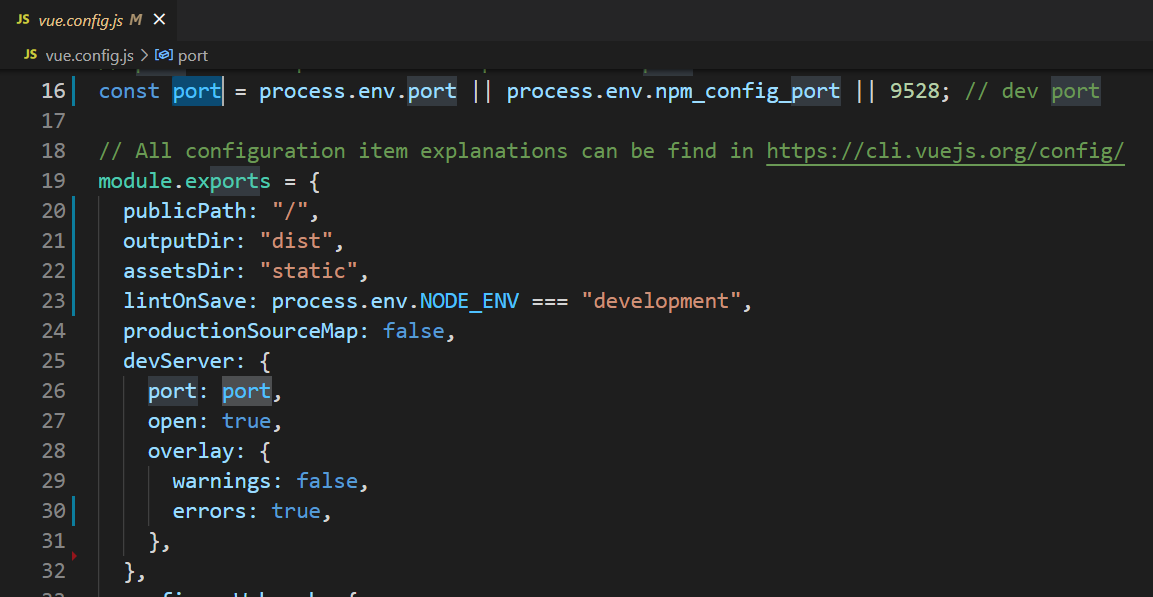
Task: Click the "dist" string value
Action: click(296, 241)
